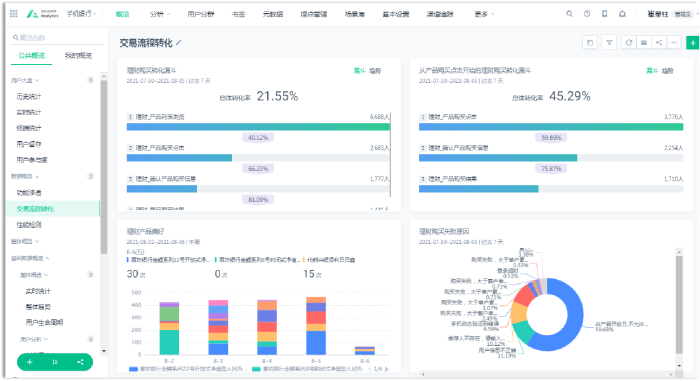Open 用户留存 in the sidebar
This screenshot has height=381, width=700.
point(29,144)
